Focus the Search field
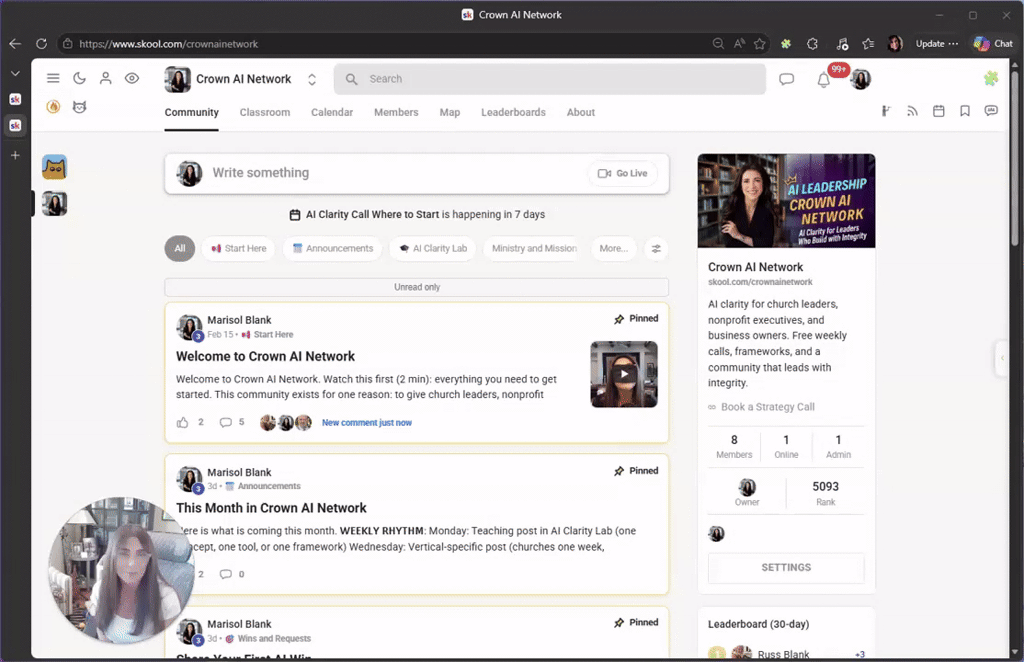The height and width of the screenshot is (662, 1024). [x=549, y=79]
